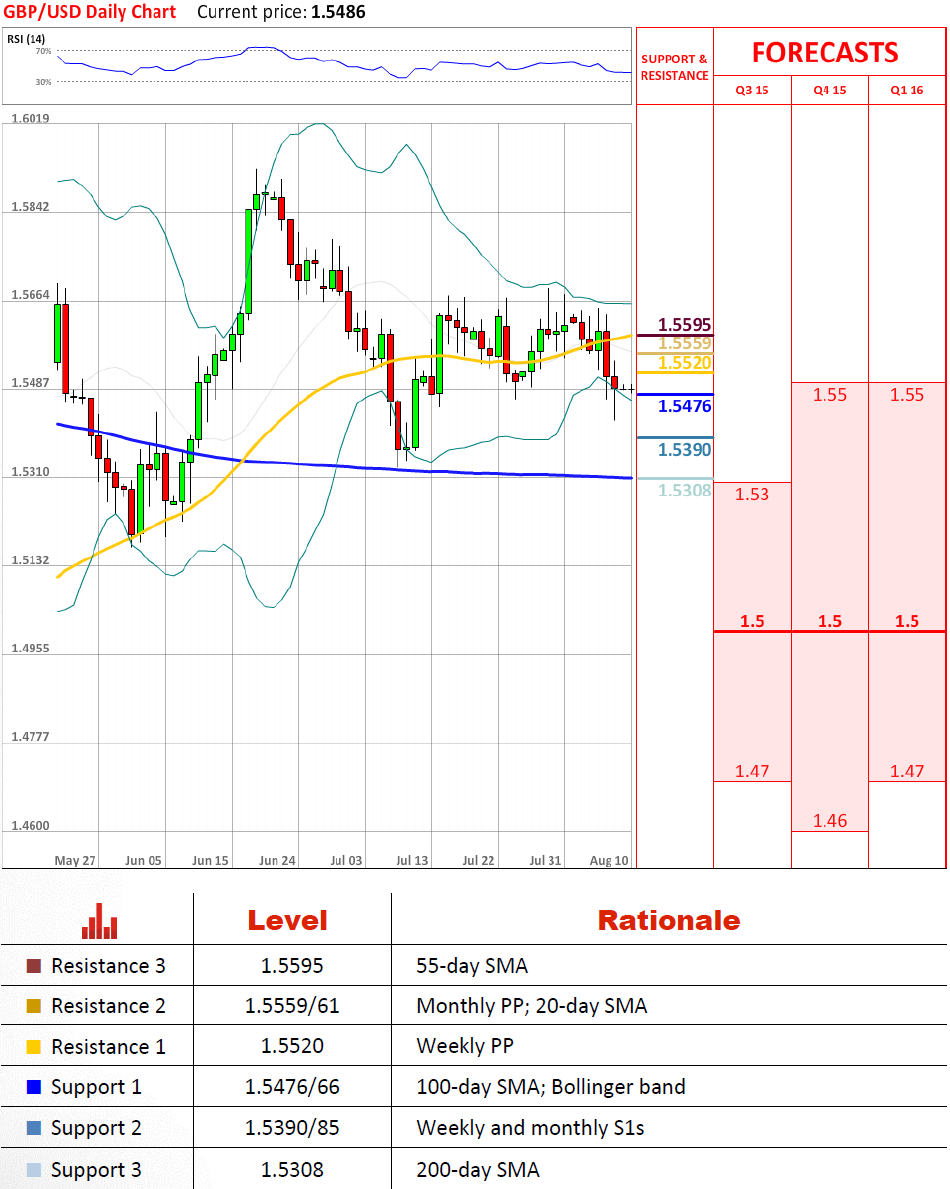This screenshot has height=1189, width=950.
Task: Click the Aug 10 date axis label
Action: point(609,861)
